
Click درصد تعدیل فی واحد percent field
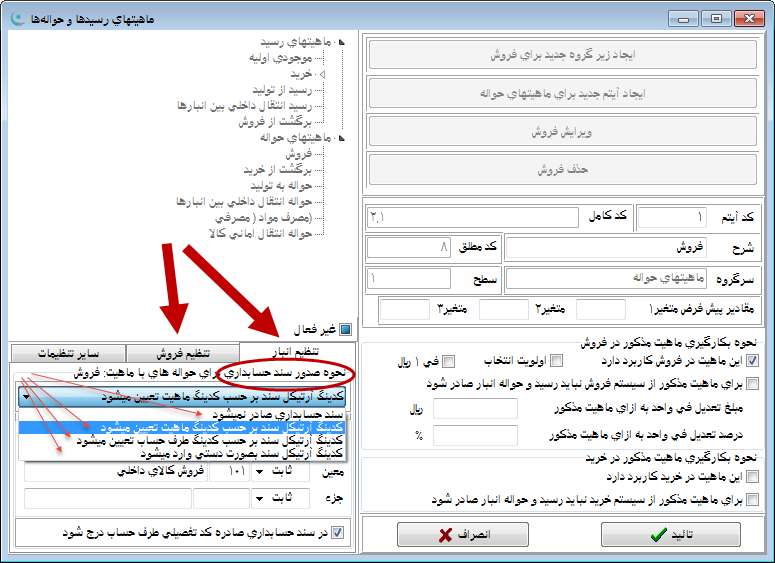(x=475, y=435)
